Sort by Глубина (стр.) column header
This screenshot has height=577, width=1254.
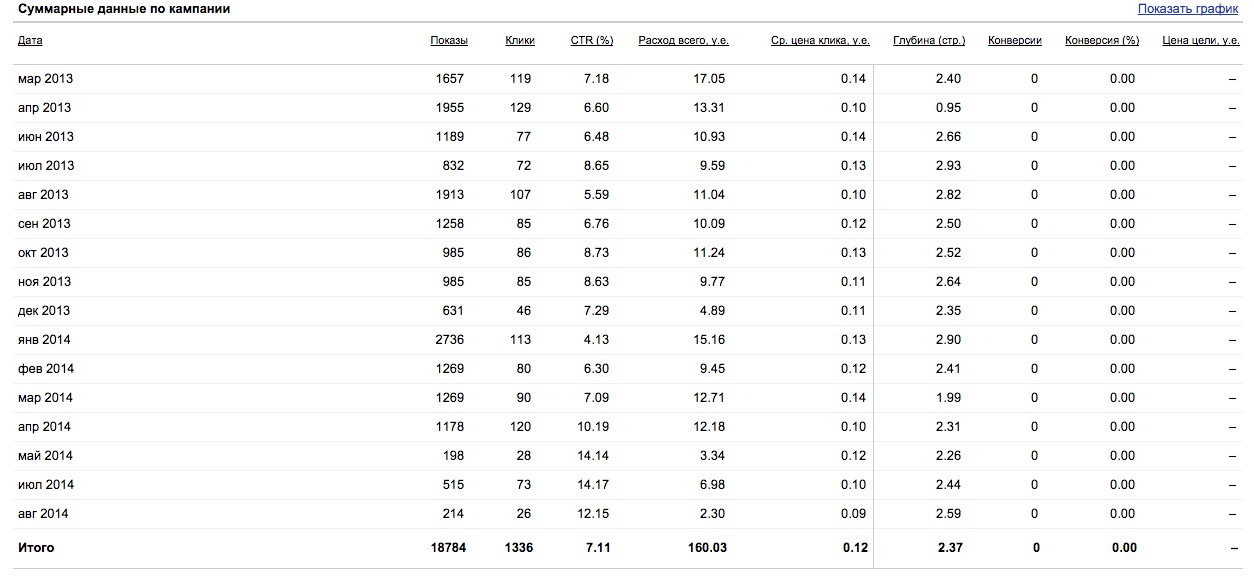pyautogui.click(x=929, y=41)
